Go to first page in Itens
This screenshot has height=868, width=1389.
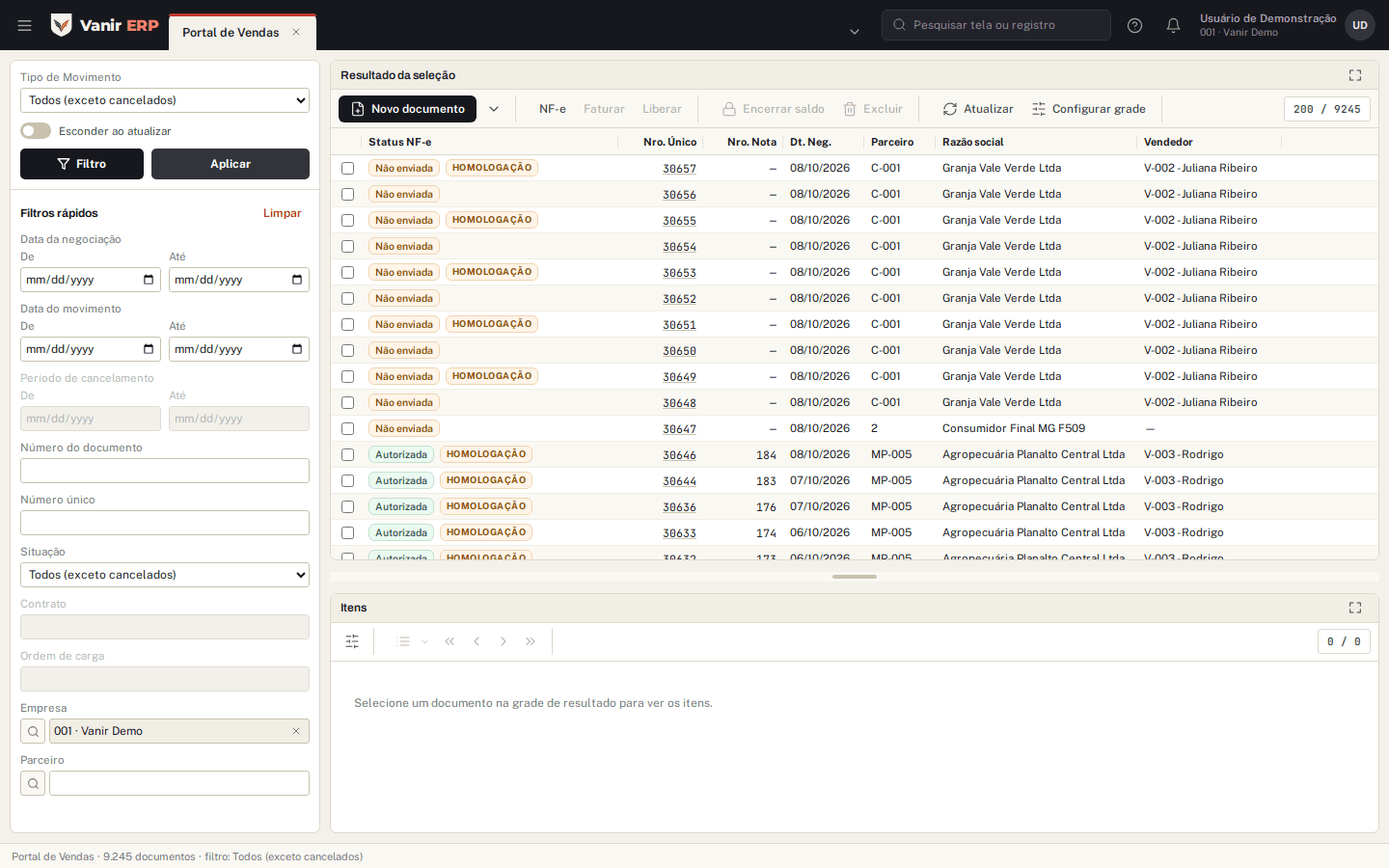coord(449,641)
